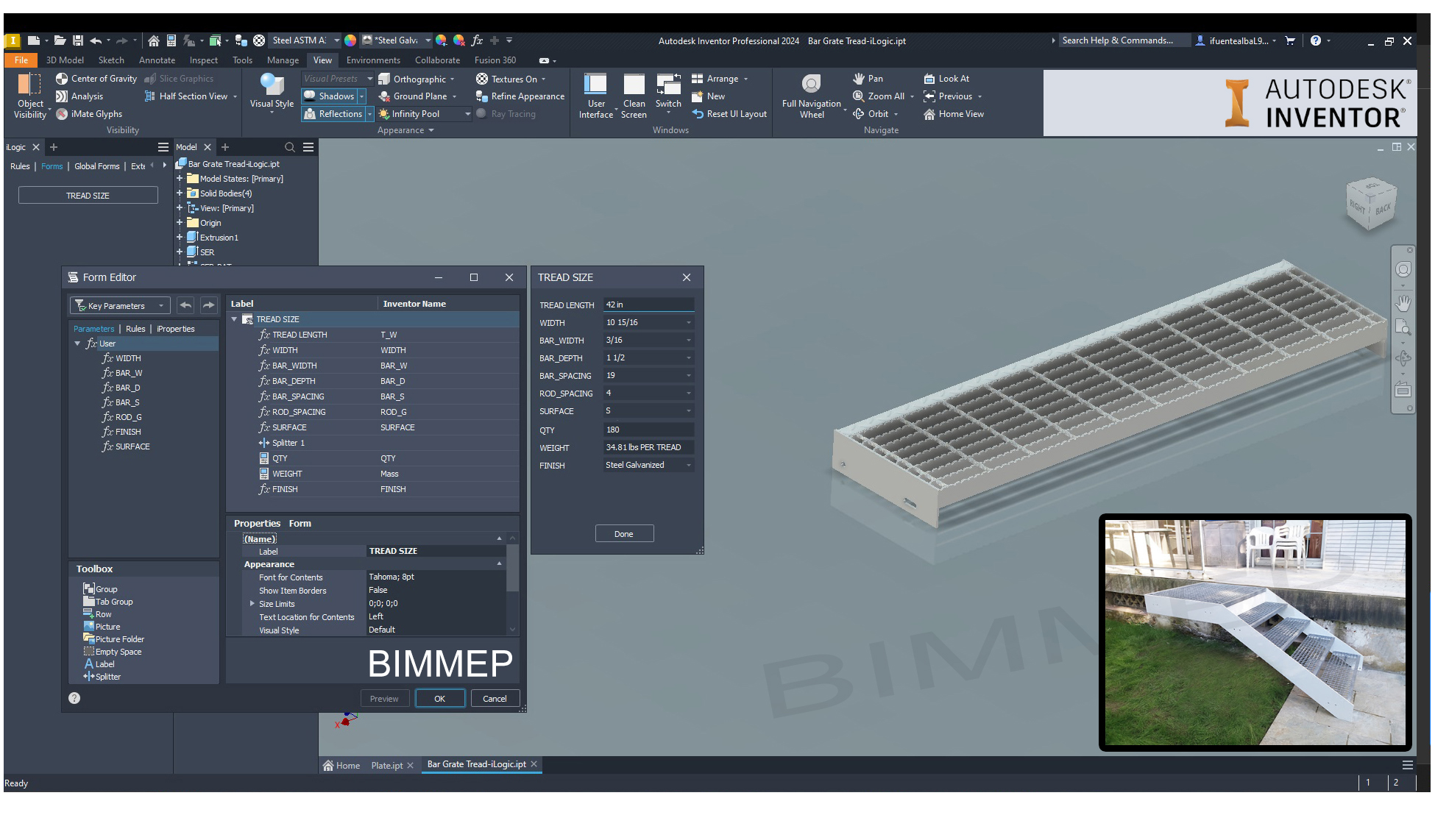Click the TREAD LENGTH input field
Image resolution: width=1449 pixels, height=840 pixels.
point(648,305)
